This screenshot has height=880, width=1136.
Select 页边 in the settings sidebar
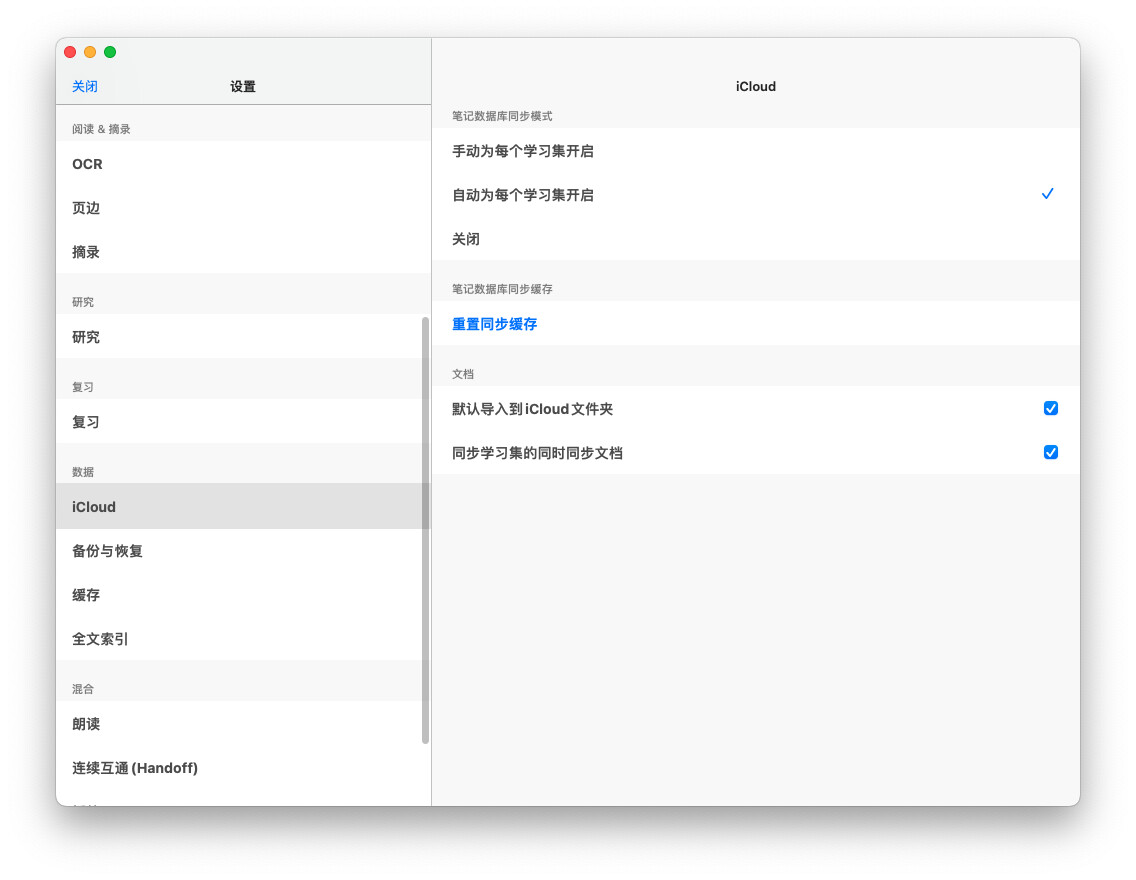tap(86, 208)
